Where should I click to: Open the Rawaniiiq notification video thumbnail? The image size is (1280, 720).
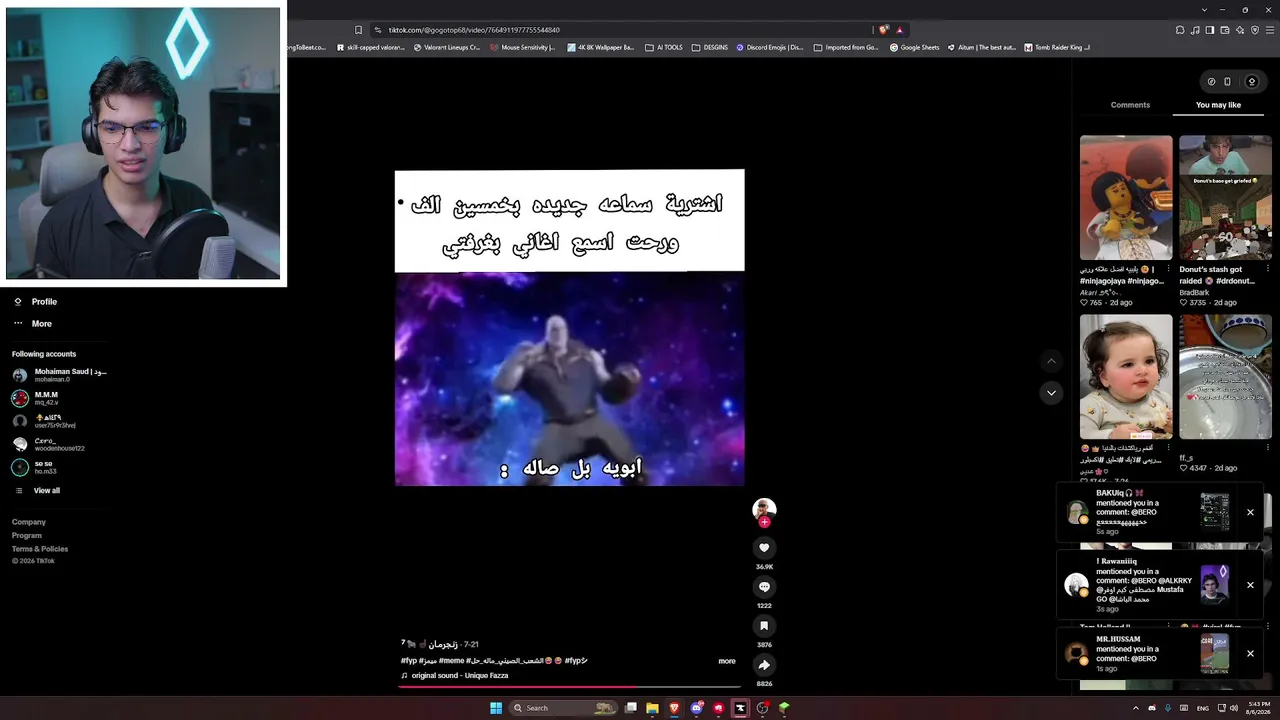pos(1214,585)
